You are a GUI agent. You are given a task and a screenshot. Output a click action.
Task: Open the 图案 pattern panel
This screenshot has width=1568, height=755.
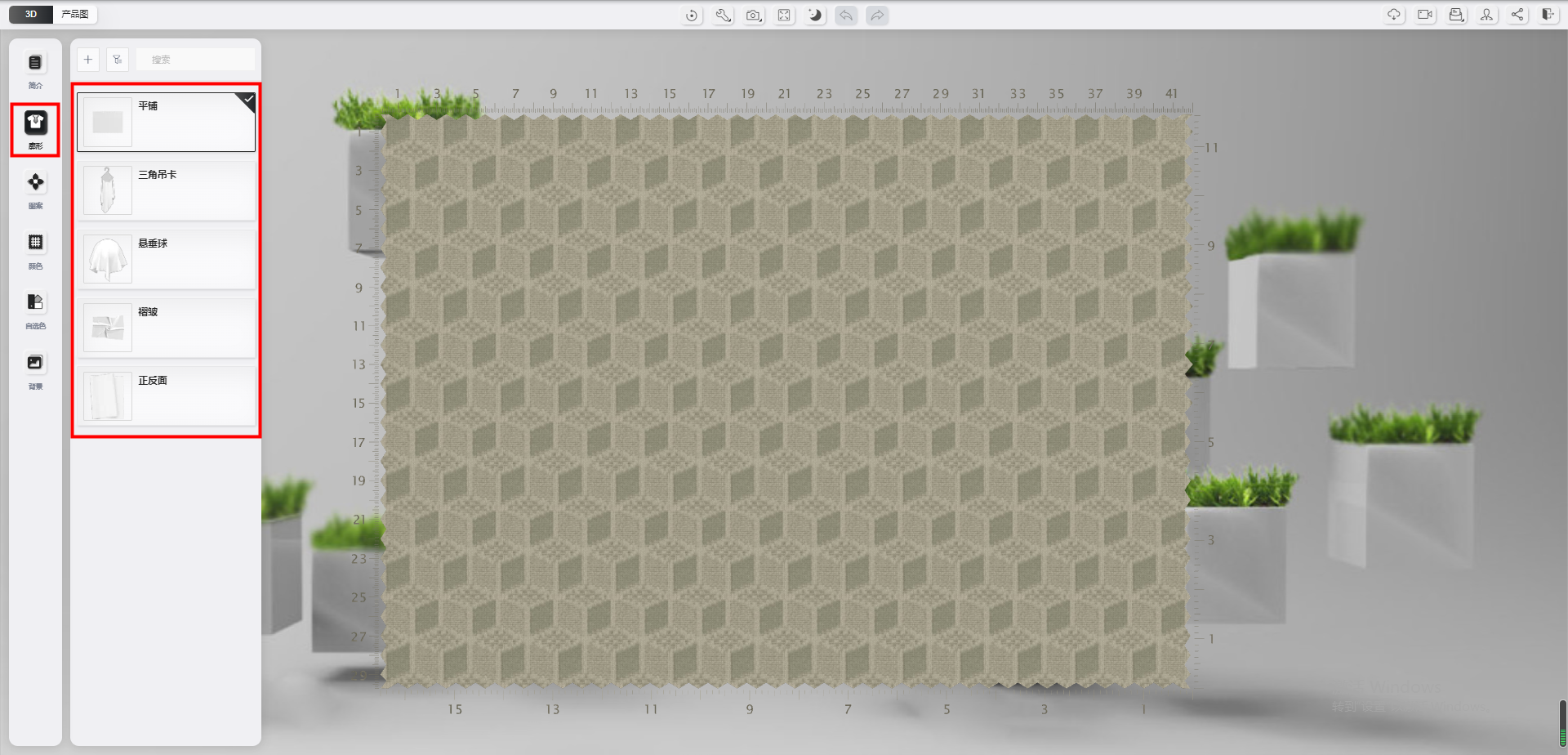[x=35, y=190]
